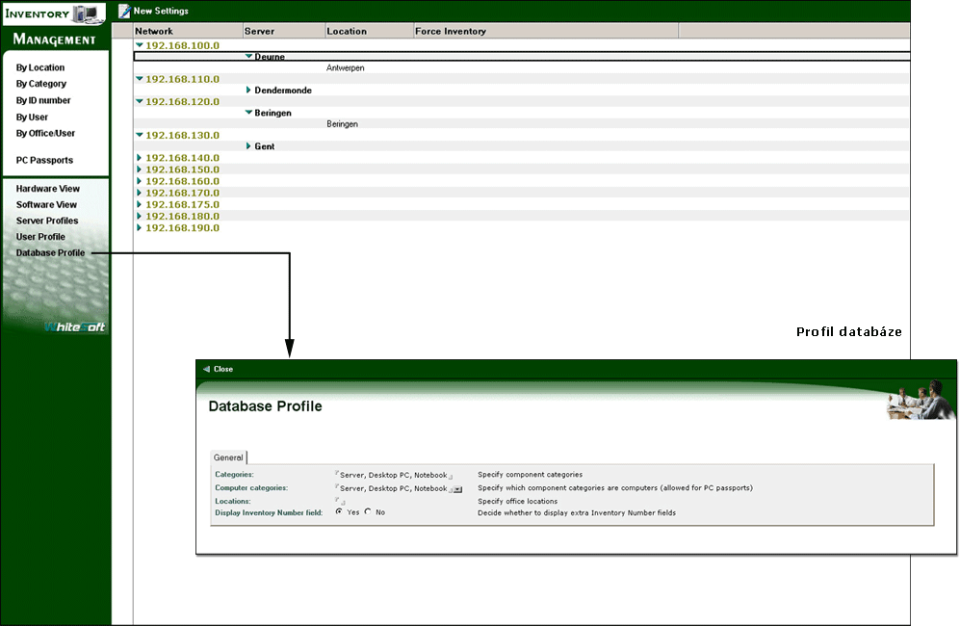Click the Close arrow icon in dialog

(206, 369)
